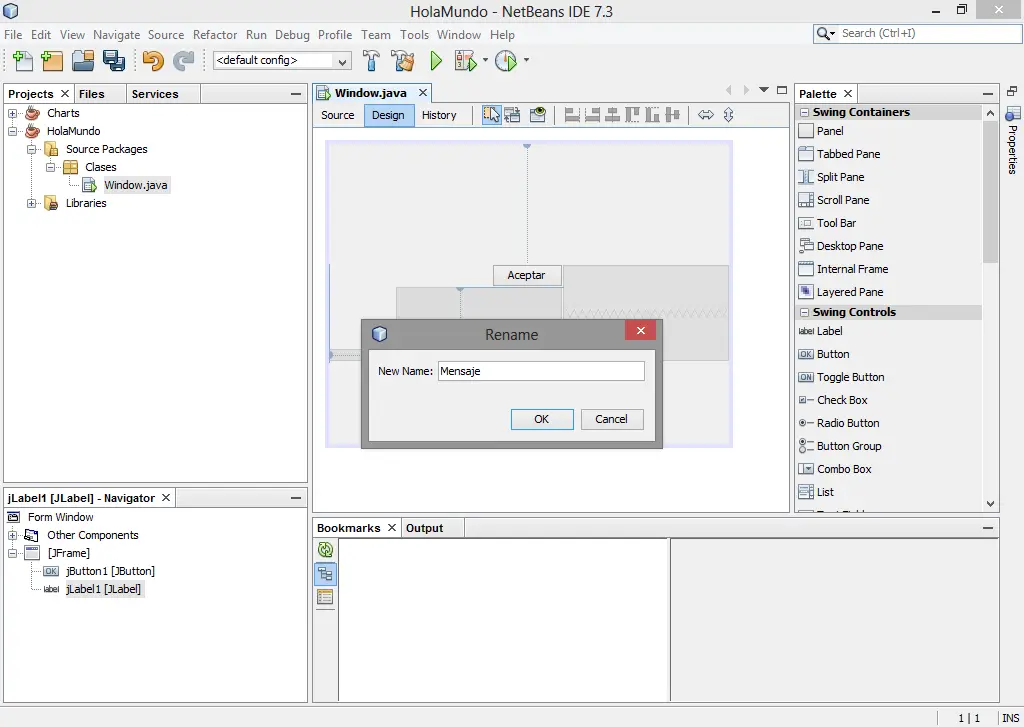This screenshot has height=727, width=1024.
Task: Activate Connection Mode in the designer toolbar
Action: click(x=512, y=114)
